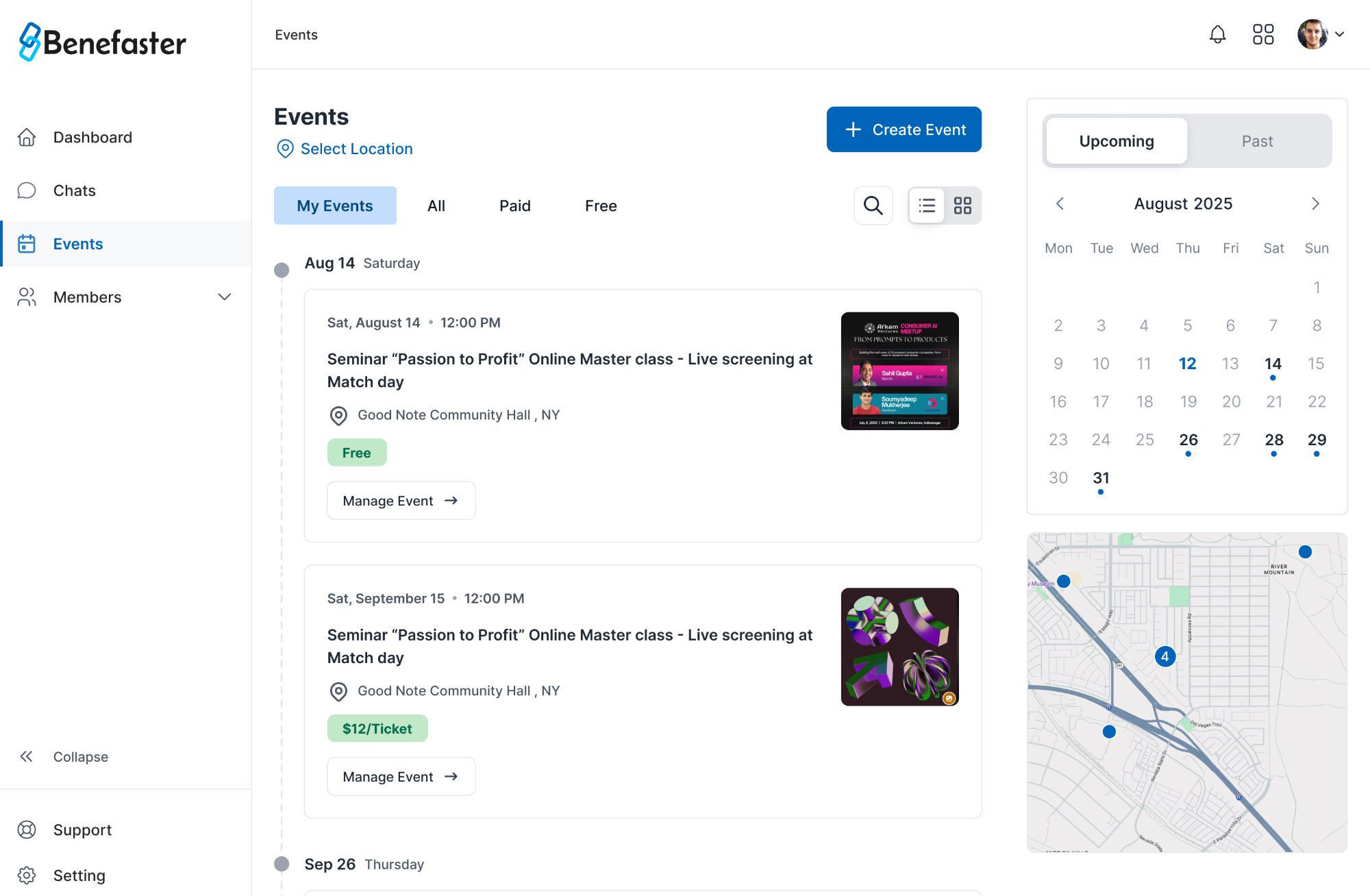This screenshot has width=1370, height=896.
Task: Open the apps grid in header
Action: point(1263,34)
